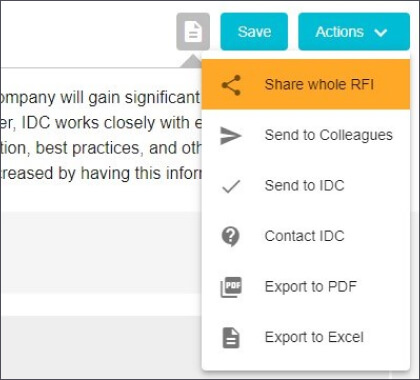Click the Excel document icon
This screenshot has height=380, width=420.
pyautogui.click(x=231, y=338)
